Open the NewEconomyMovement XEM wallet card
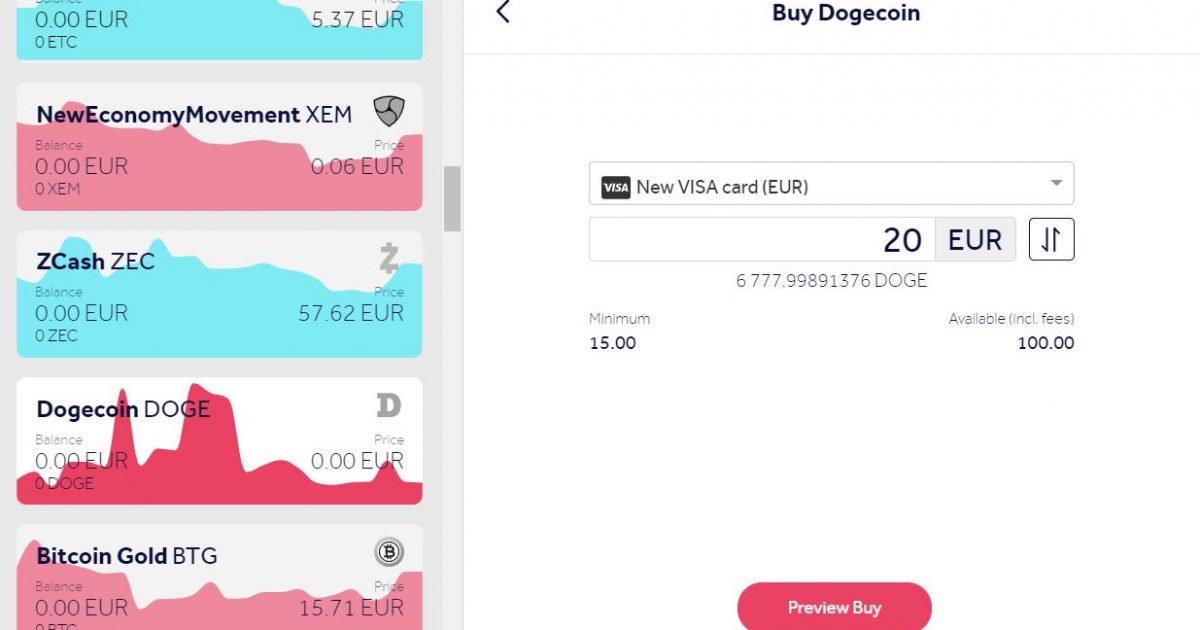 (219, 147)
